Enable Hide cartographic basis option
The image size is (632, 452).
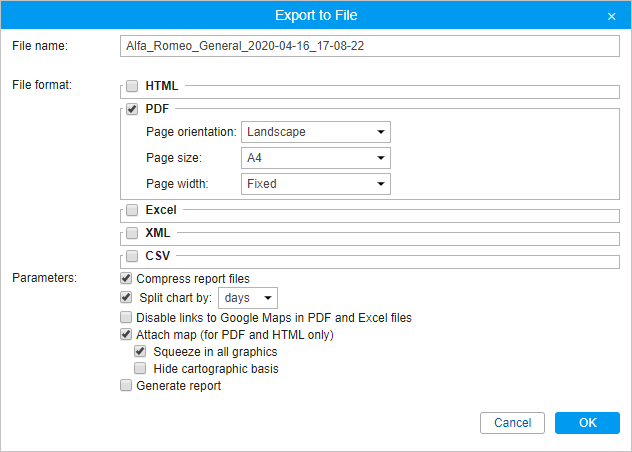140,369
